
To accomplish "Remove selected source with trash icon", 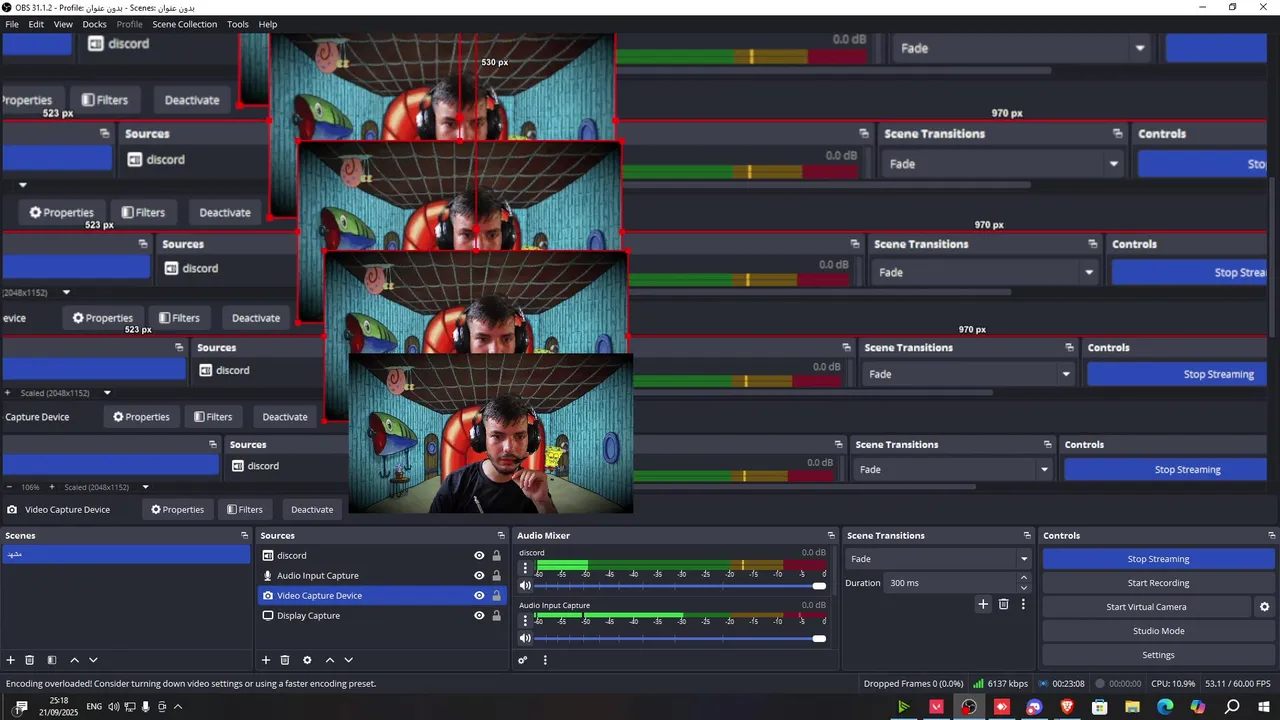I will point(285,660).
